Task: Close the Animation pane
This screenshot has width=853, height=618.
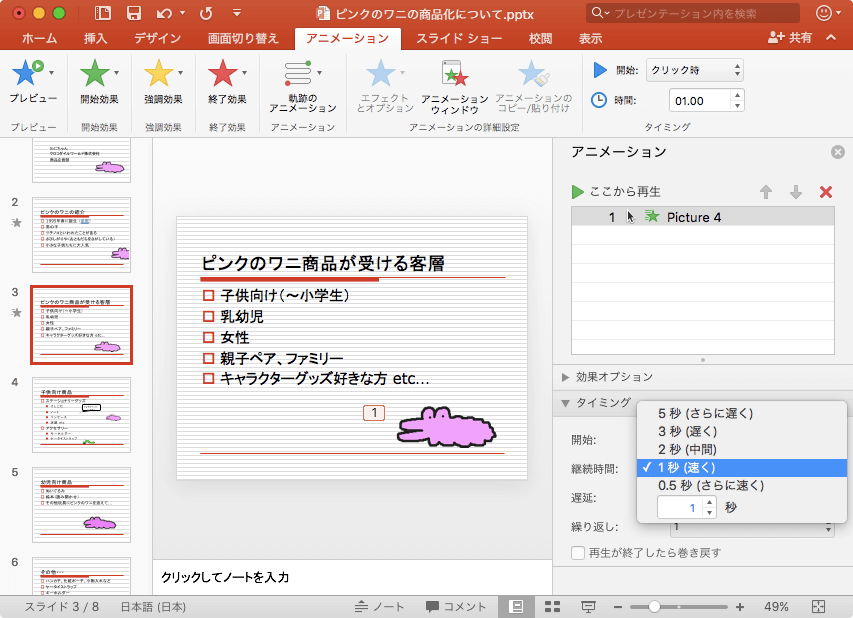Action: click(x=838, y=152)
